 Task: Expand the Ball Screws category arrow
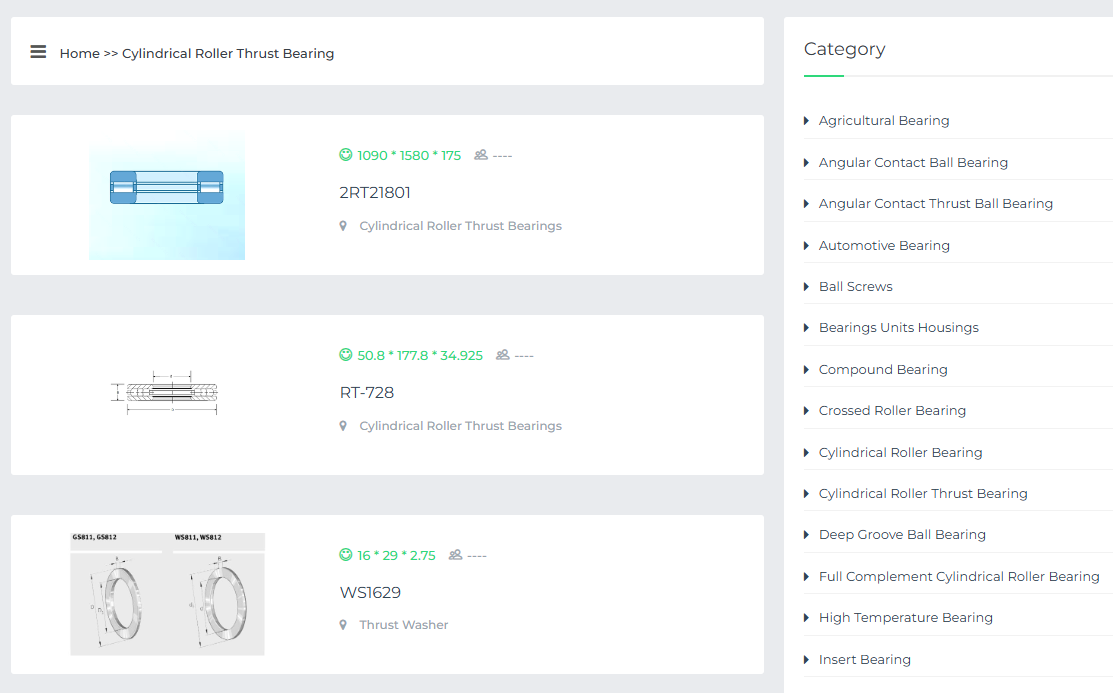[807, 287]
